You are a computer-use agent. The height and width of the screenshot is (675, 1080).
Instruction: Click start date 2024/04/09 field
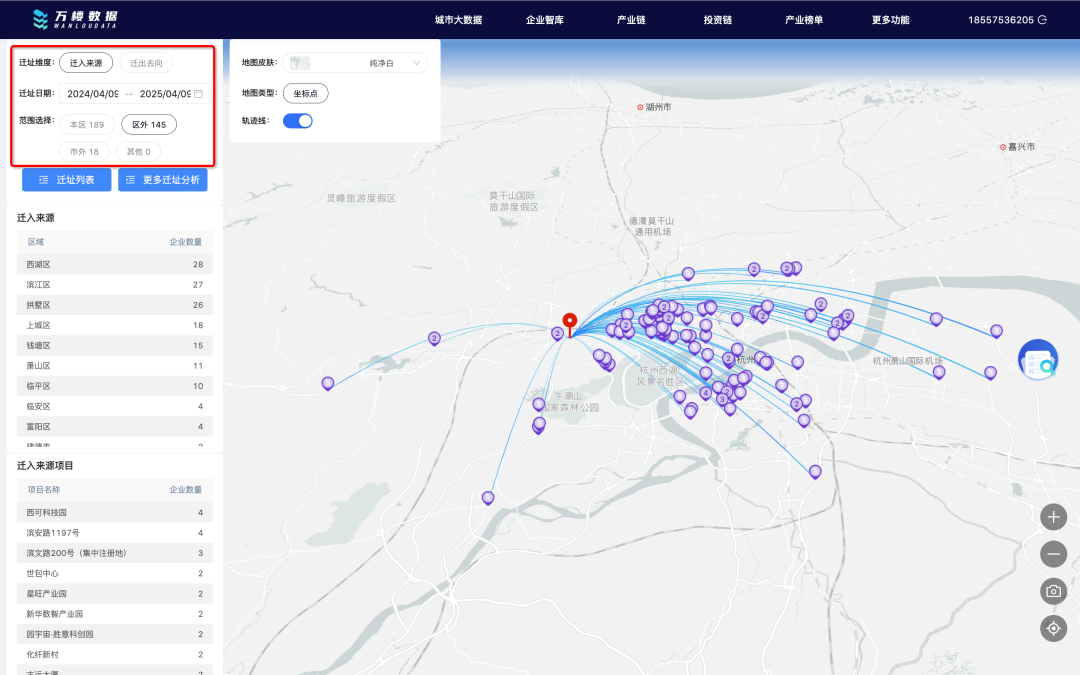92,94
